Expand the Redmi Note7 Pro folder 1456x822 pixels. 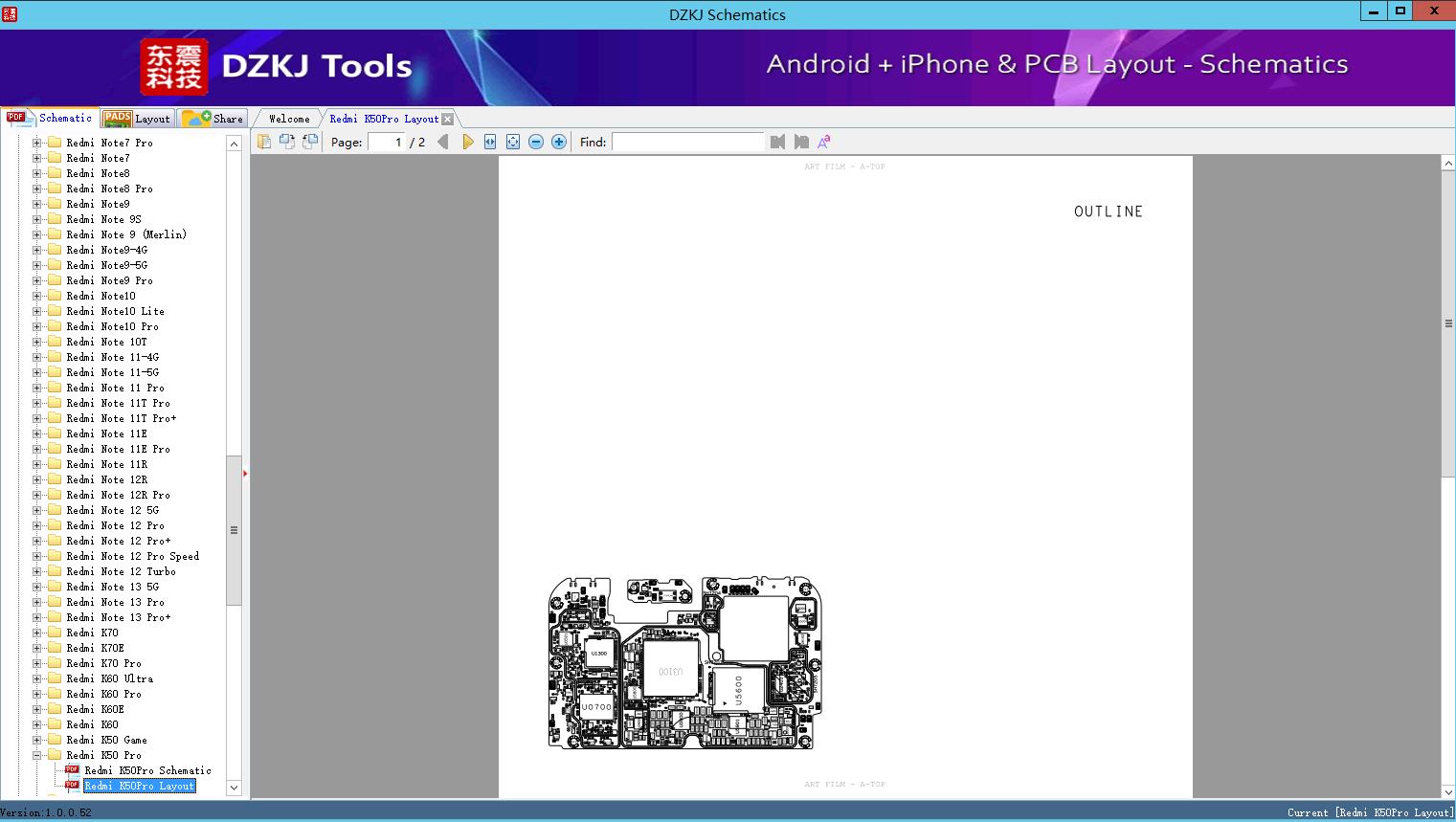point(36,143)
